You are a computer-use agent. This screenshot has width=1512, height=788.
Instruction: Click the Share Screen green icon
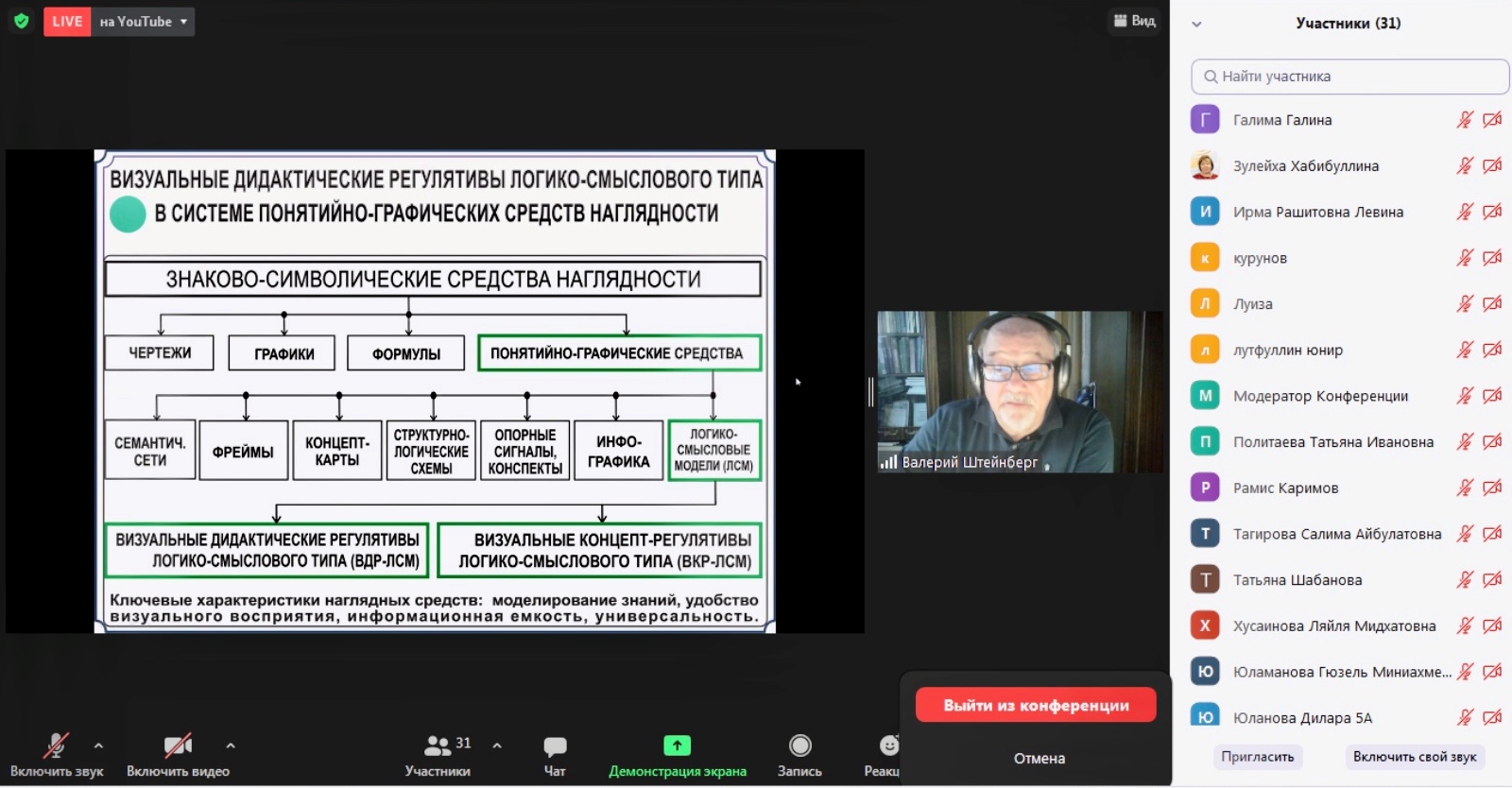click(677, 746)
